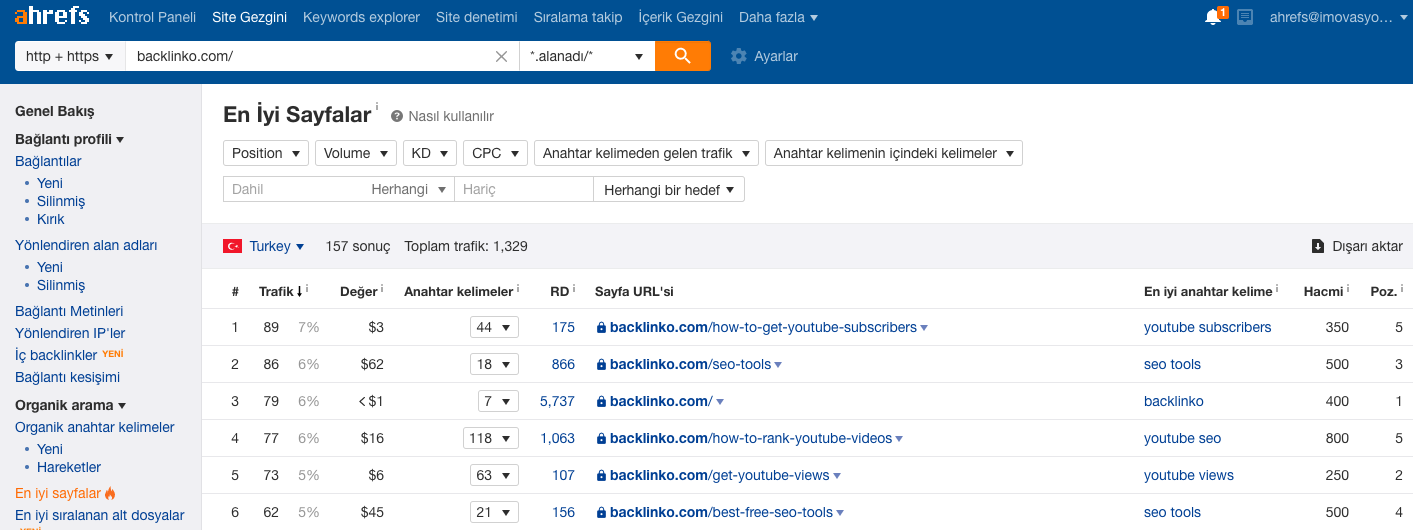Click lock icon of the seo-tools URL row
This screenshot has width=1413, height=530.
coord(601,364)
